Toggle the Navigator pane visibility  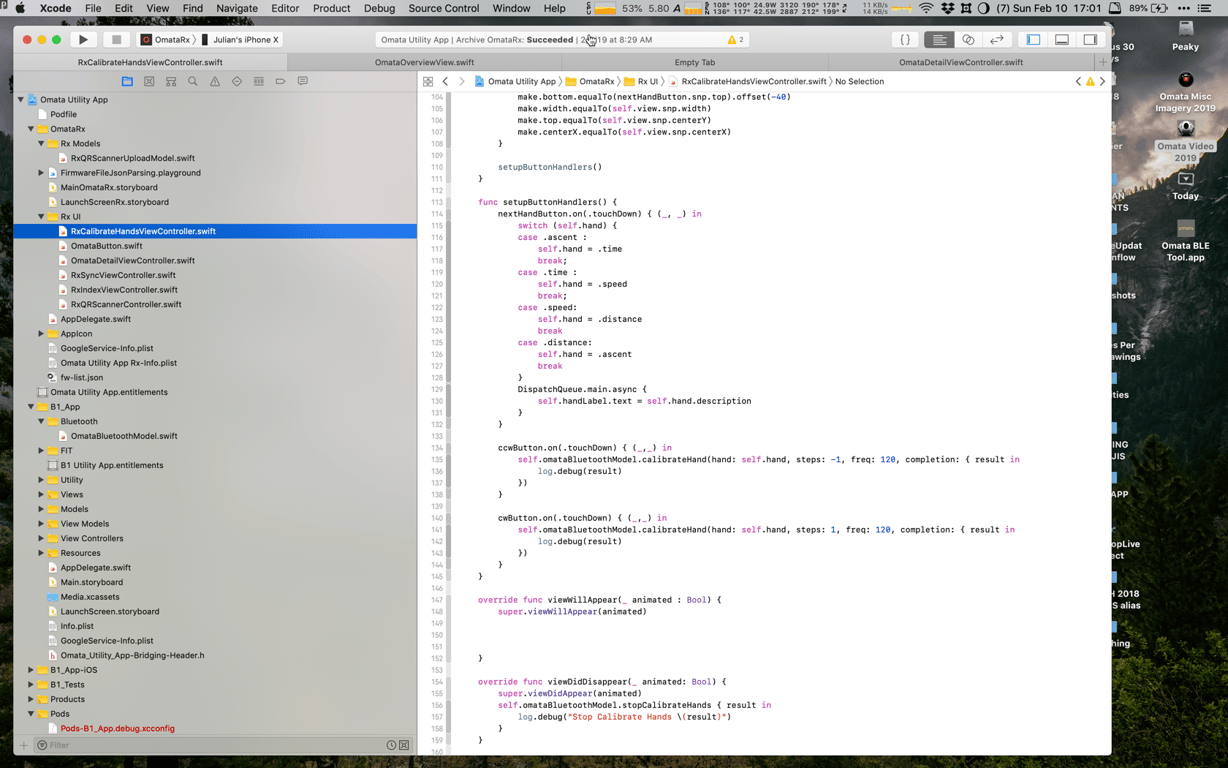point(1033,40)
